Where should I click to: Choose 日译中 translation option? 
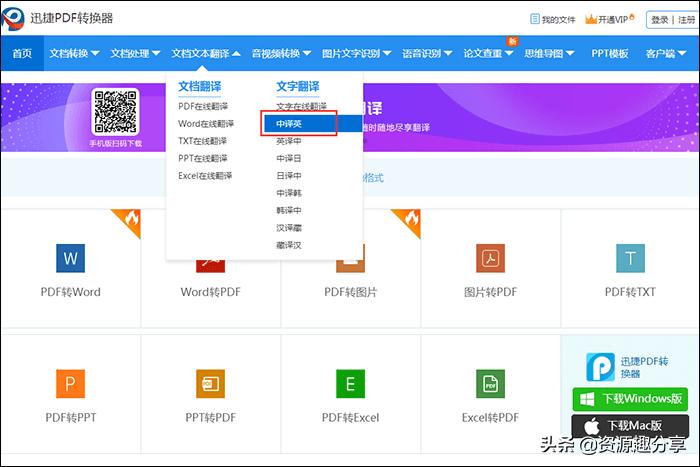(x=289, y=176)
